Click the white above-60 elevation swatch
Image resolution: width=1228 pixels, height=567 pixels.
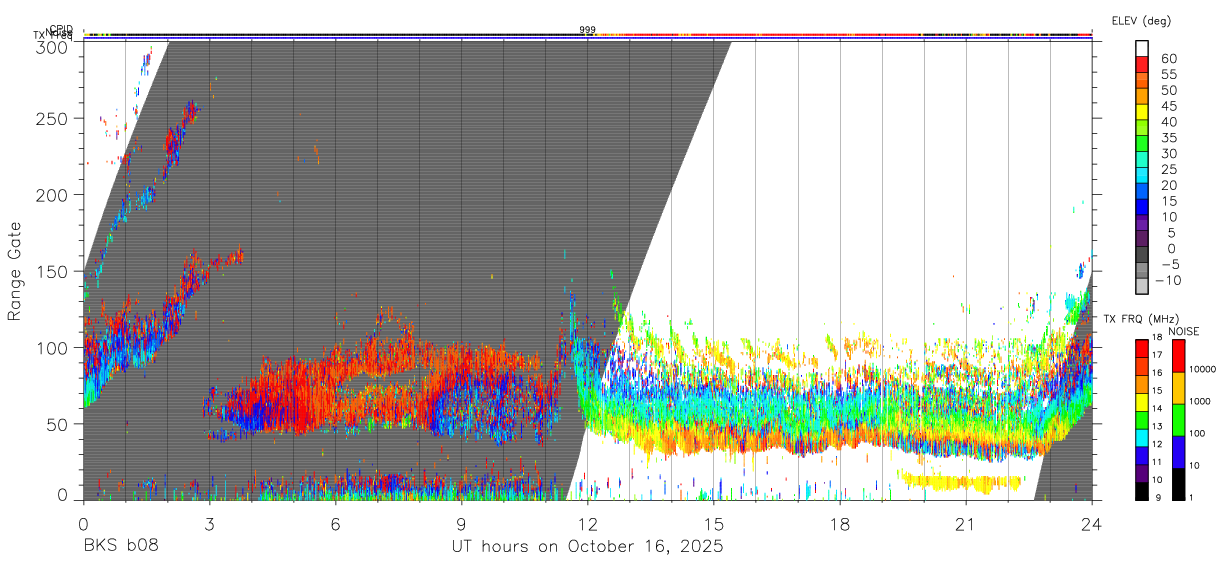tap(1142, 49)
